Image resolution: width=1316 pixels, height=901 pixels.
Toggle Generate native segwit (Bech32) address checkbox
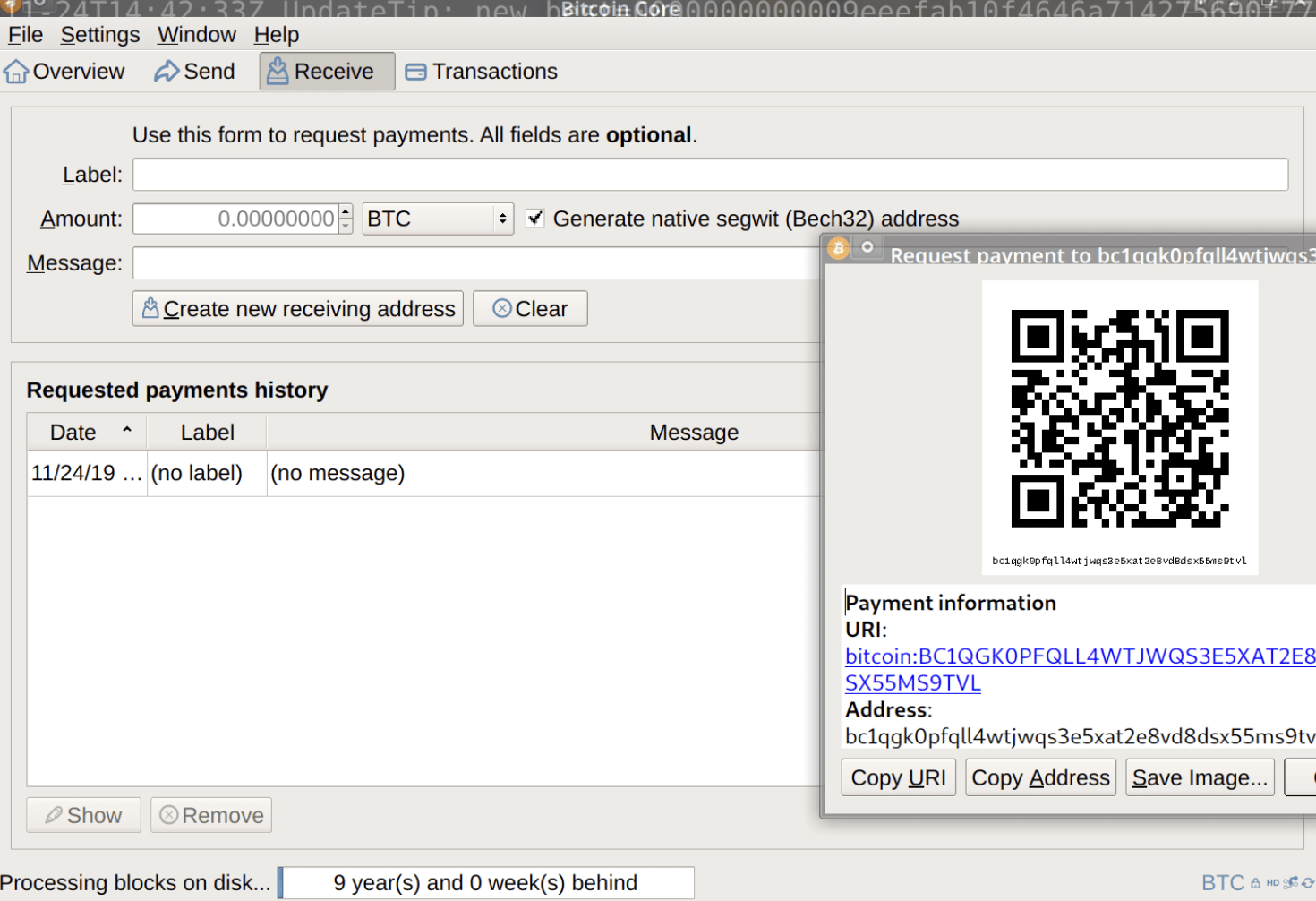click(x=535, y=219)
